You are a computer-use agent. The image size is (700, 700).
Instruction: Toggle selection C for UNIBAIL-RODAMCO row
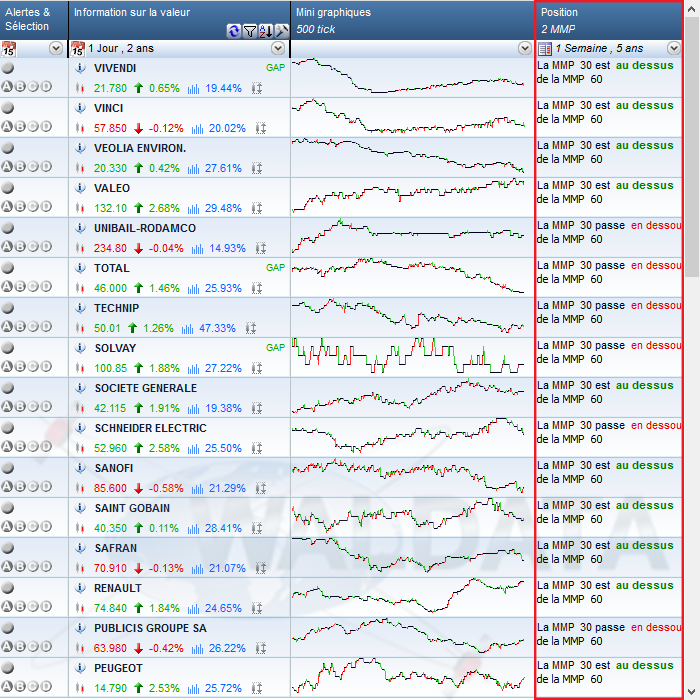click(x=33, y=246)
